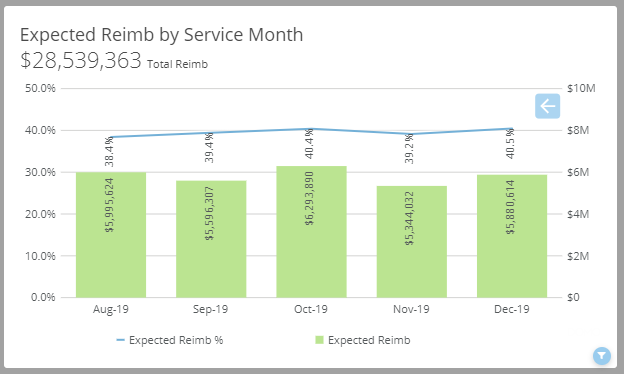Click the $5,344,032 bar value
This screenshot has width=624, height=374.
(x=410, y=218)
